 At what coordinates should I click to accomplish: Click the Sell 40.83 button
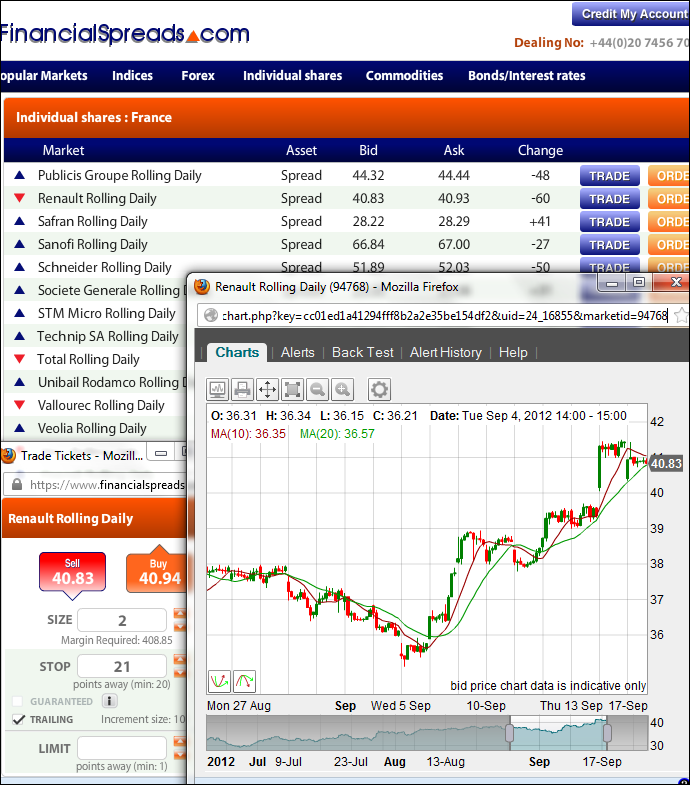(x=73, y=572)
